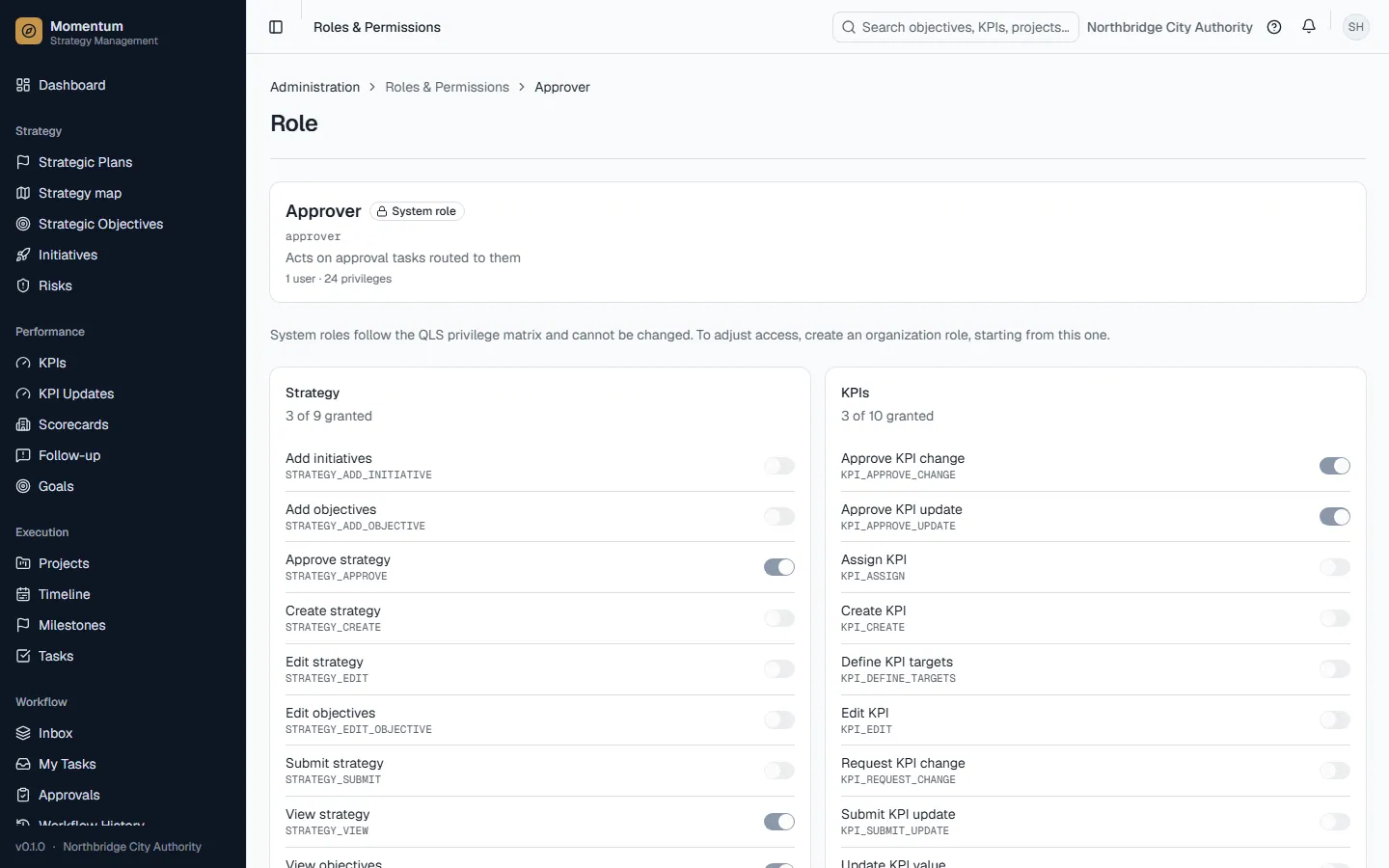Open Milestones in sidebar

pyautogui.click(x=123, y=625)
